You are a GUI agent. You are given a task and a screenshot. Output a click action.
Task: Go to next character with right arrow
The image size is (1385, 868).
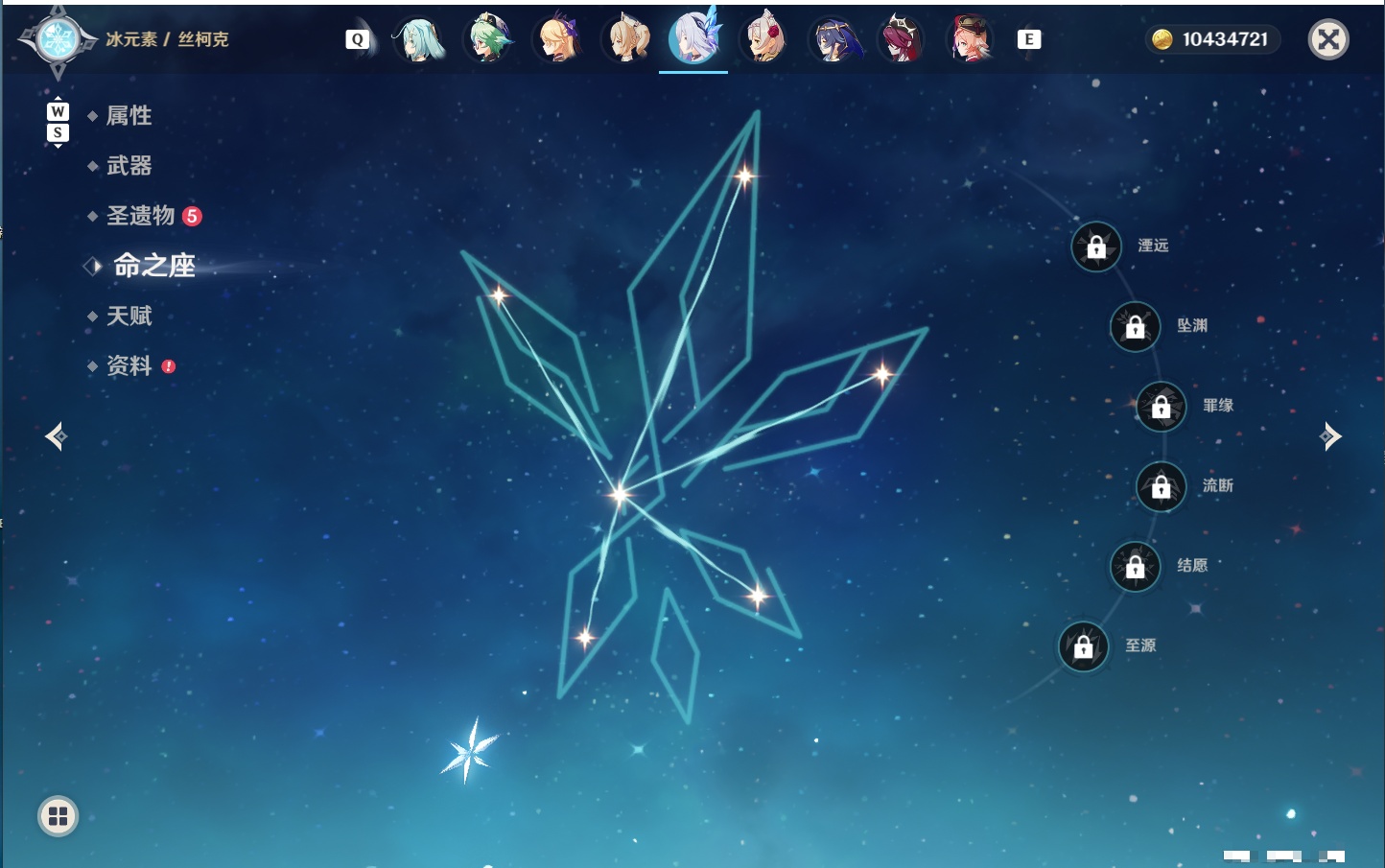1330,436
